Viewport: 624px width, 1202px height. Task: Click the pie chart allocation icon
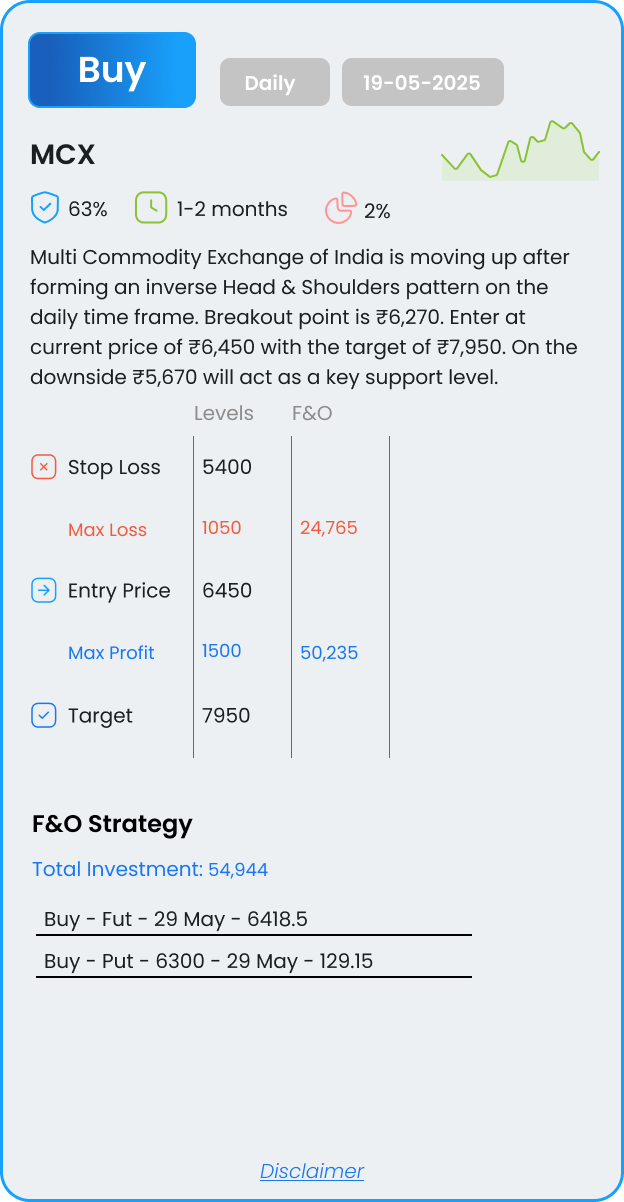(x=340, y=208)
